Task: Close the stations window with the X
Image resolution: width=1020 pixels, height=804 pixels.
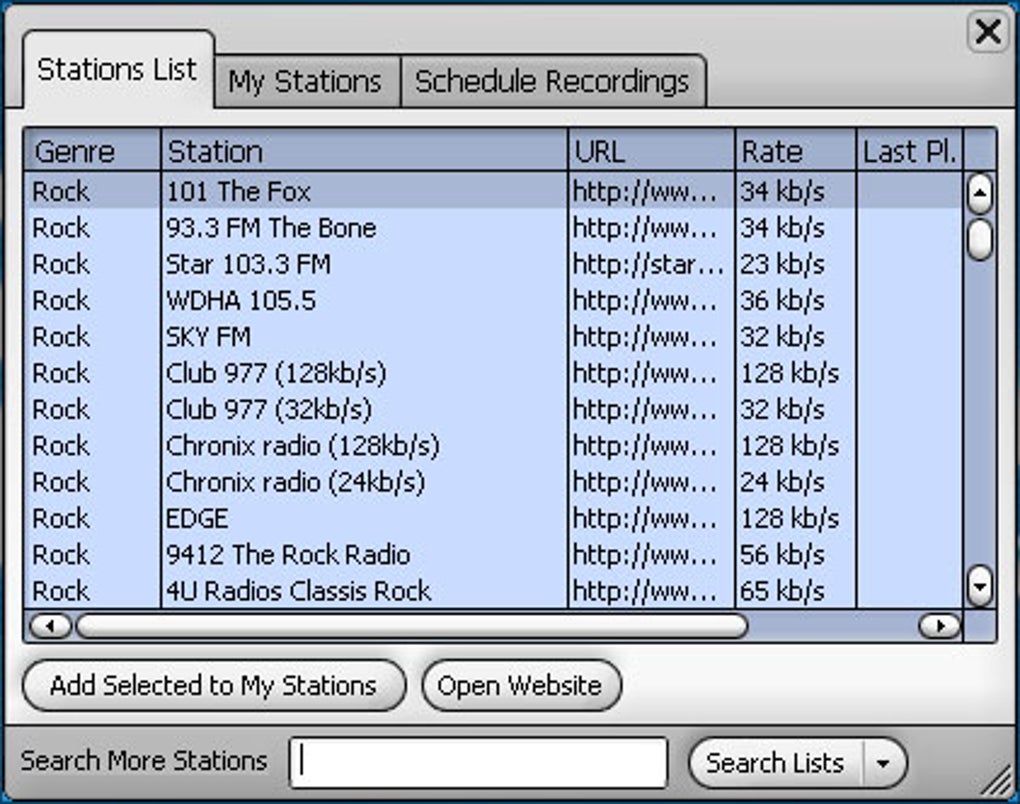Action: [x=988, y=31]
